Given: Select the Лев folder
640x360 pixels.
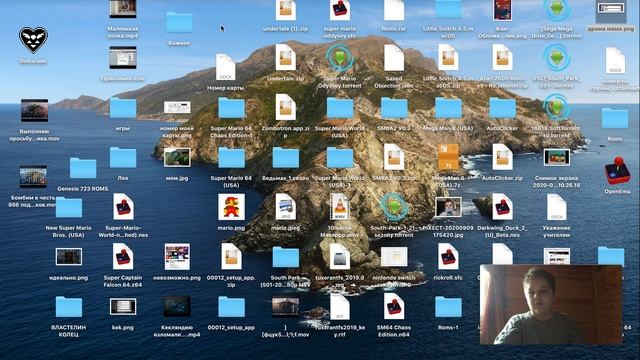Looking at the screenshot, I should click(x=123, y=158).
